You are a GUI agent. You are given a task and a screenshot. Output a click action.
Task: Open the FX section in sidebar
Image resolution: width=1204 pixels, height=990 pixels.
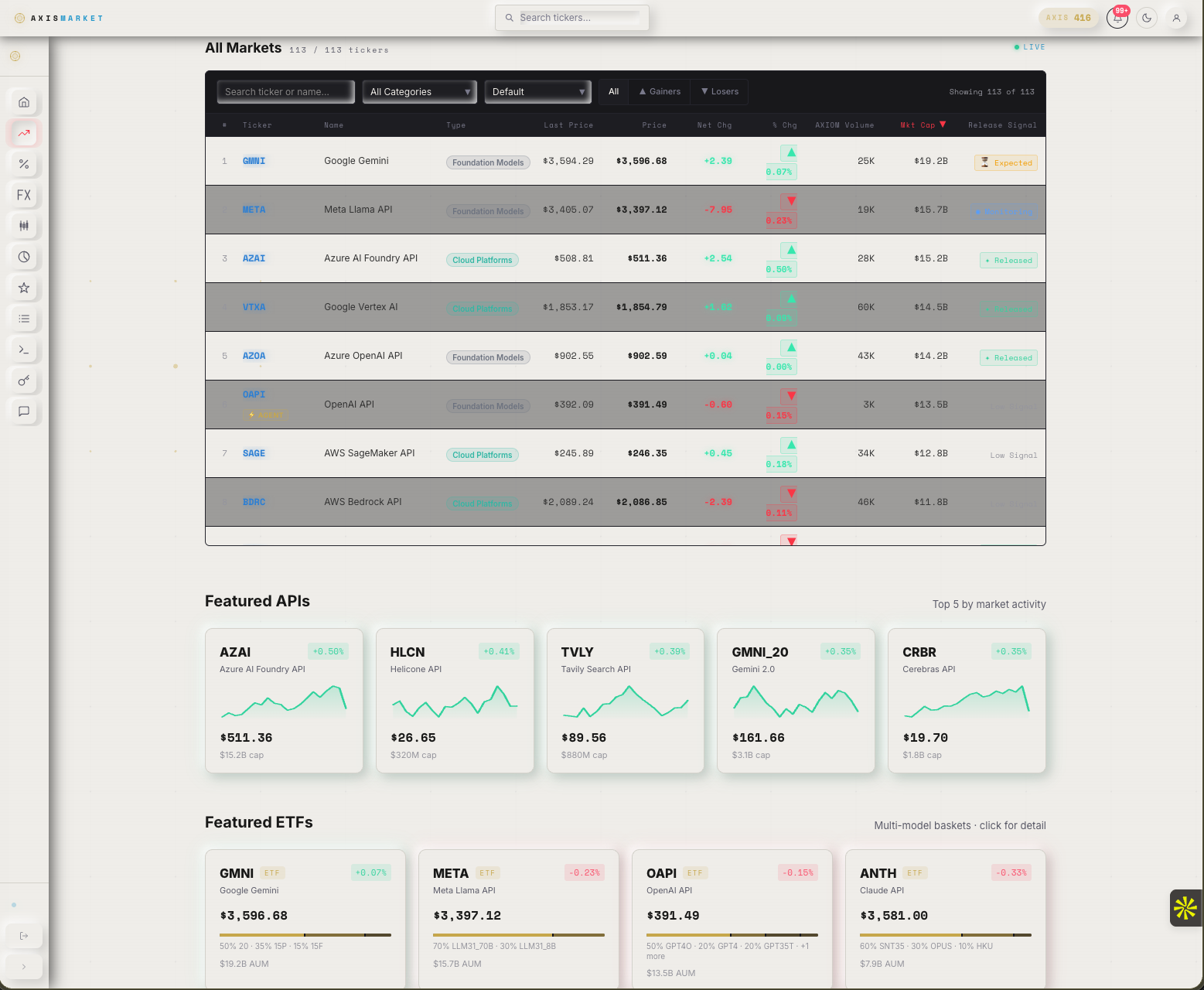24,195
